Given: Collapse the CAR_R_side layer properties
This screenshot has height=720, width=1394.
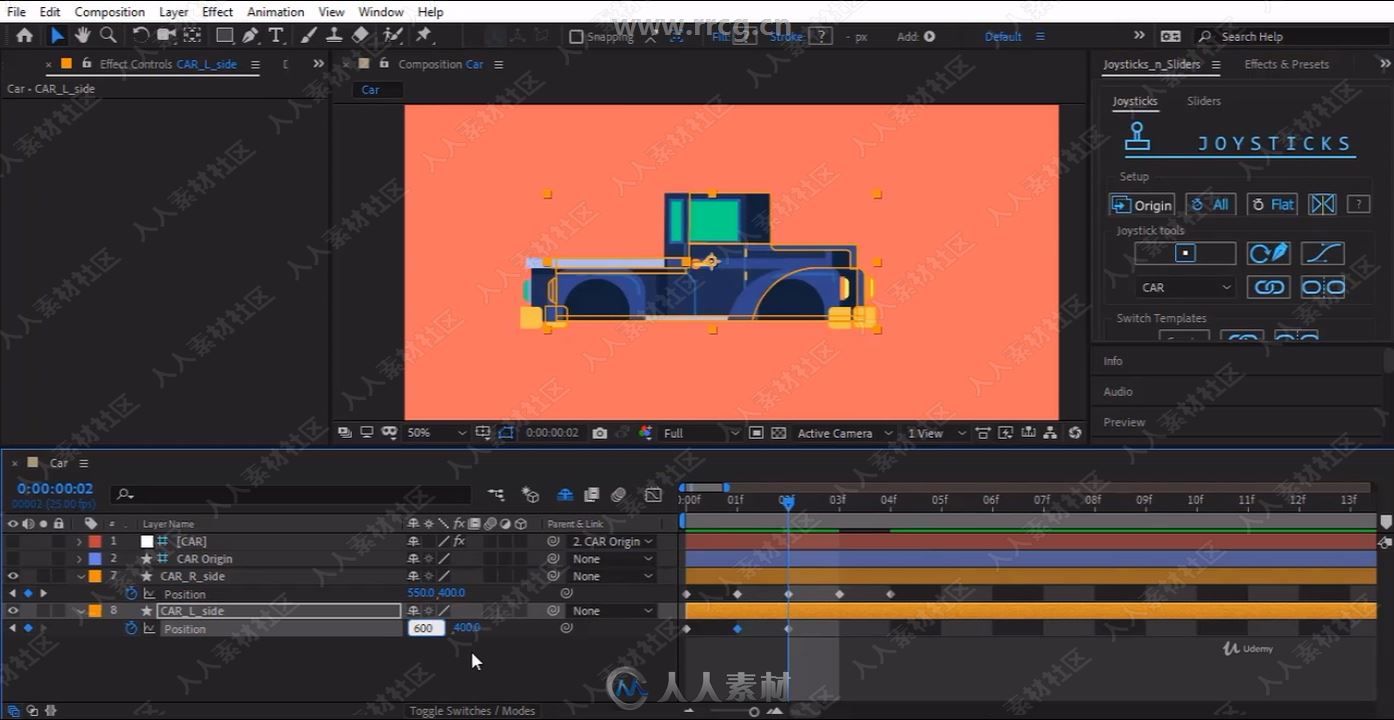Looking at the screenshot, I should 81,577.
